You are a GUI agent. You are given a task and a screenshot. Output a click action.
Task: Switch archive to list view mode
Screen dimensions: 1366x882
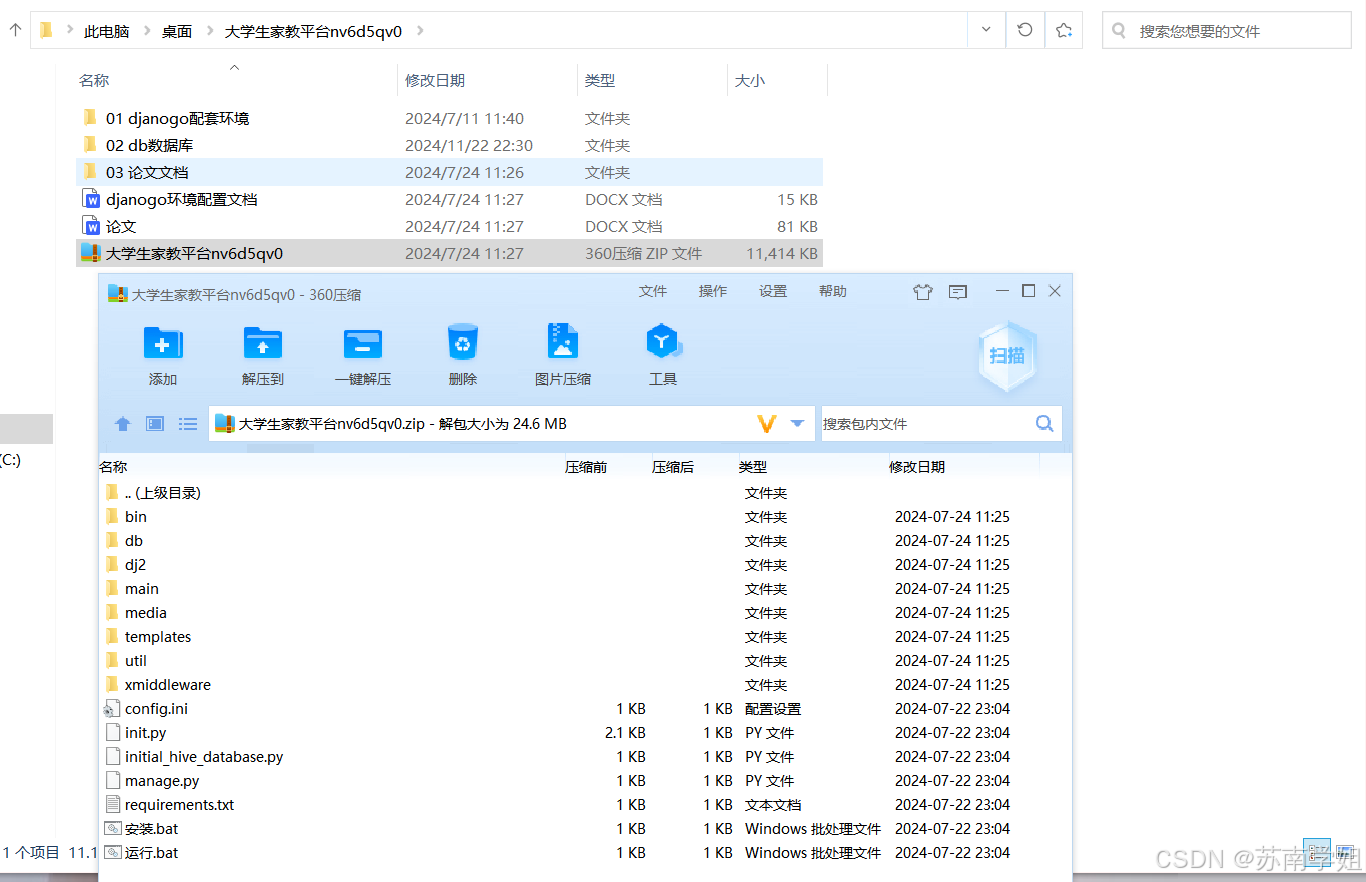click(188, 424)
